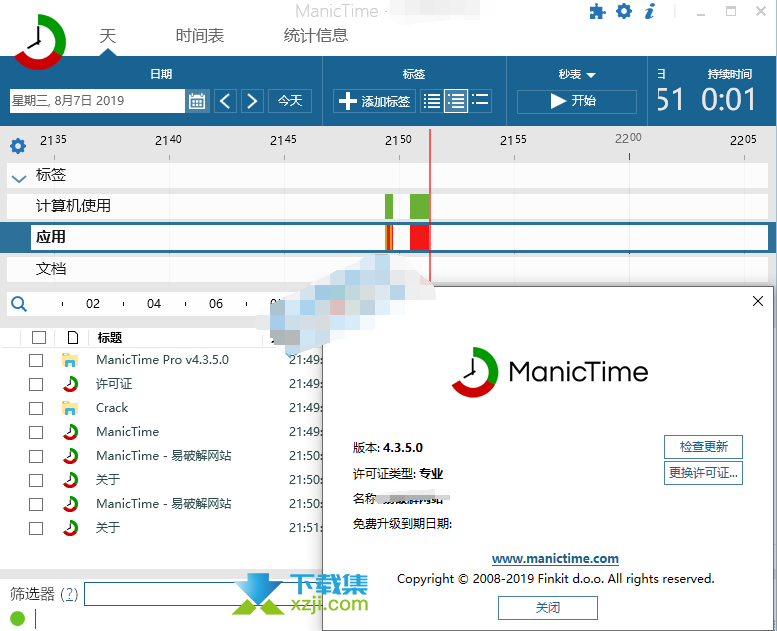
Task: Check the ManicTime row checkbox at 21:49
Action: point(36,432)
